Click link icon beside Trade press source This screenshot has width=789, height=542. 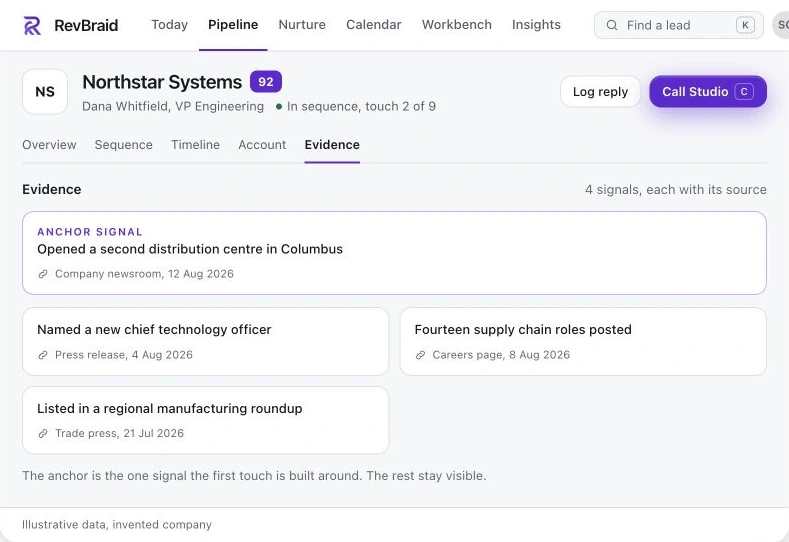(x=43, y=433)
